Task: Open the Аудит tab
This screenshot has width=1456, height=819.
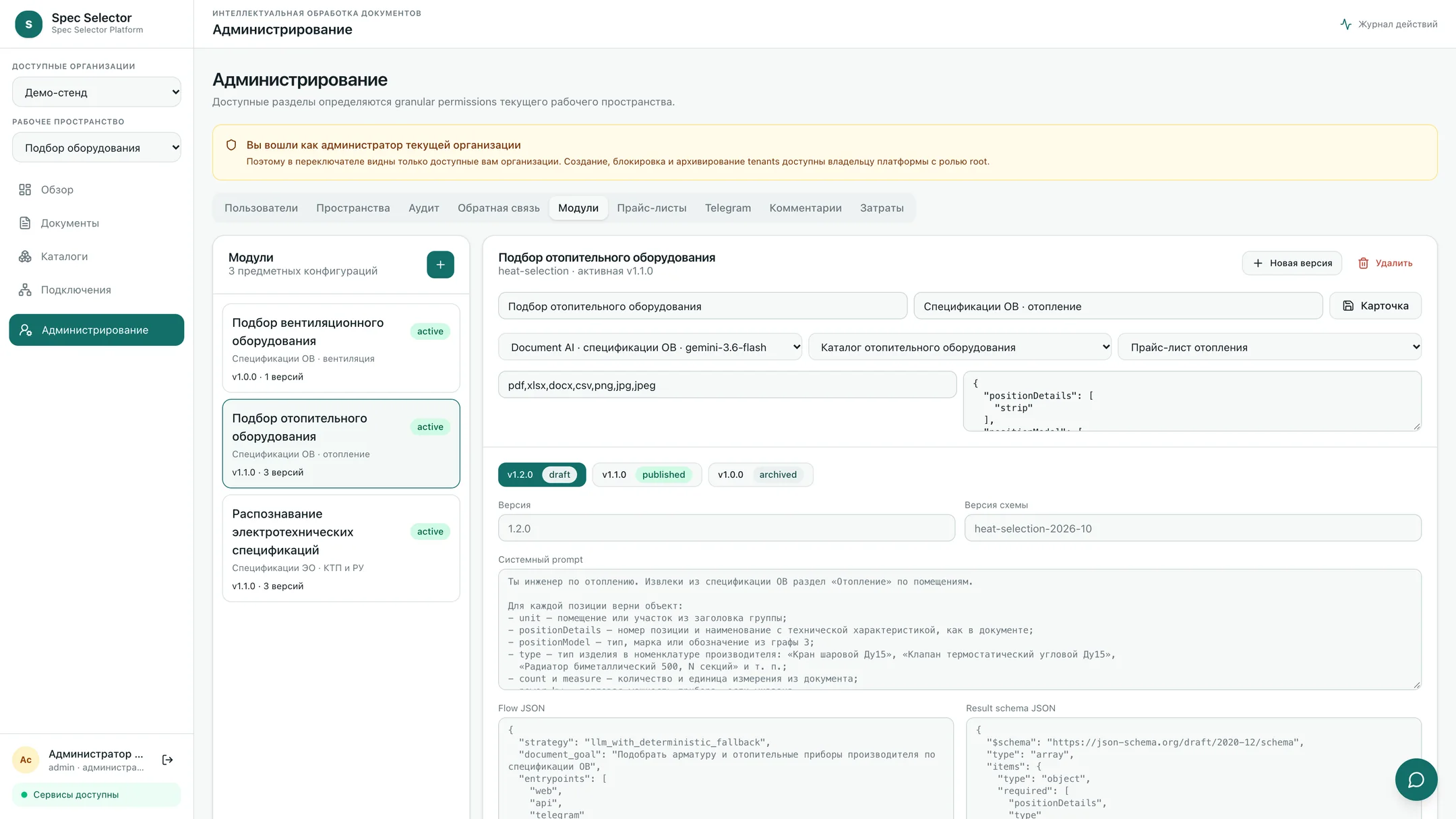Action: tap(423, 208)
